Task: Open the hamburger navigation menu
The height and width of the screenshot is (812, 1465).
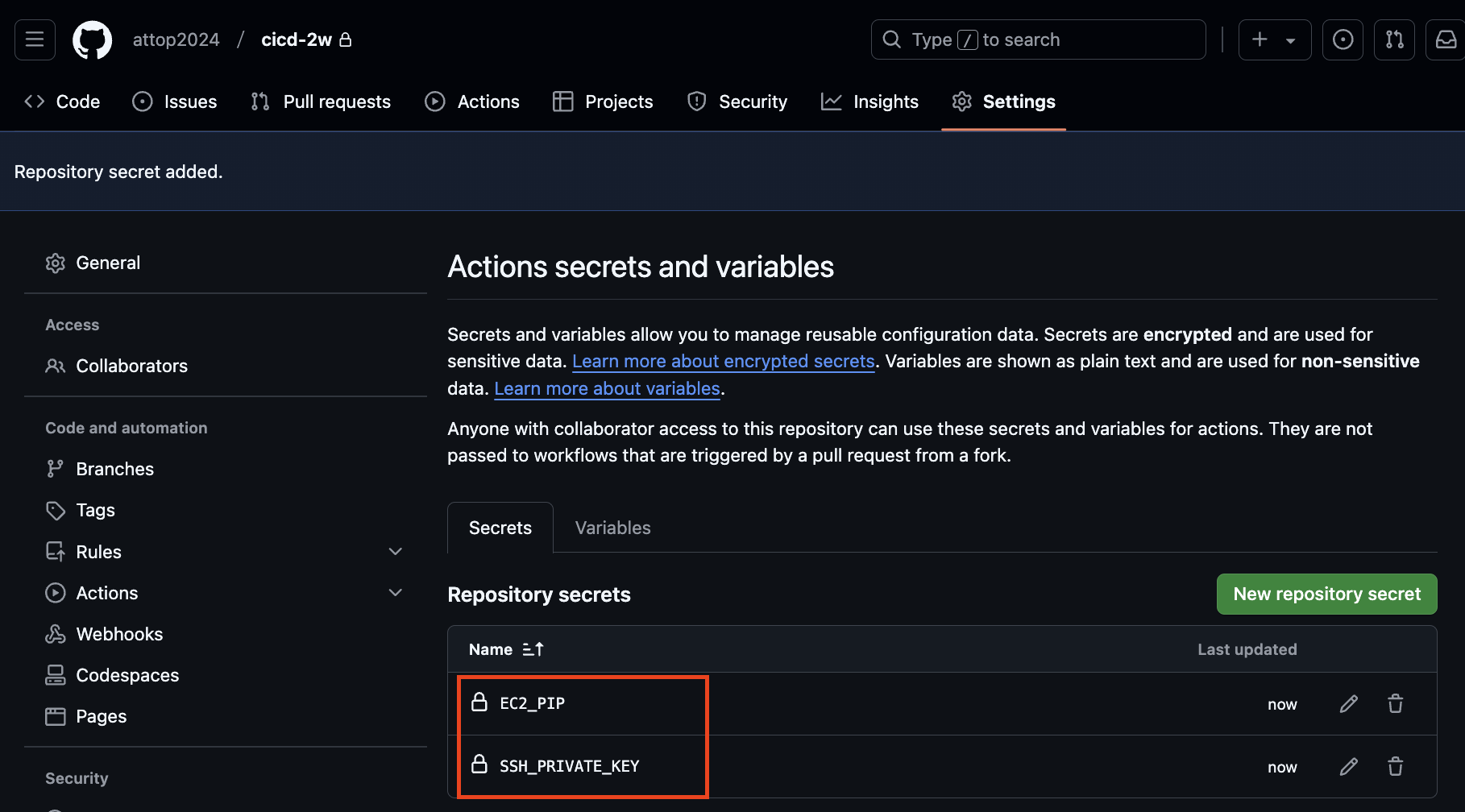Action: 35,39
